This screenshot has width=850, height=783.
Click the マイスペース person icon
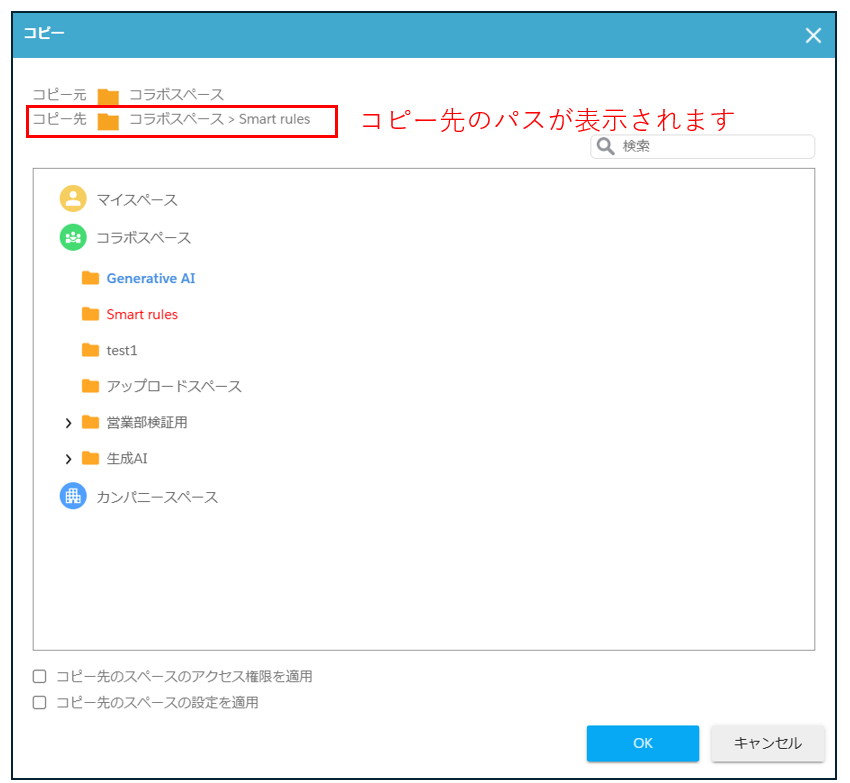[x=73, y=198]
